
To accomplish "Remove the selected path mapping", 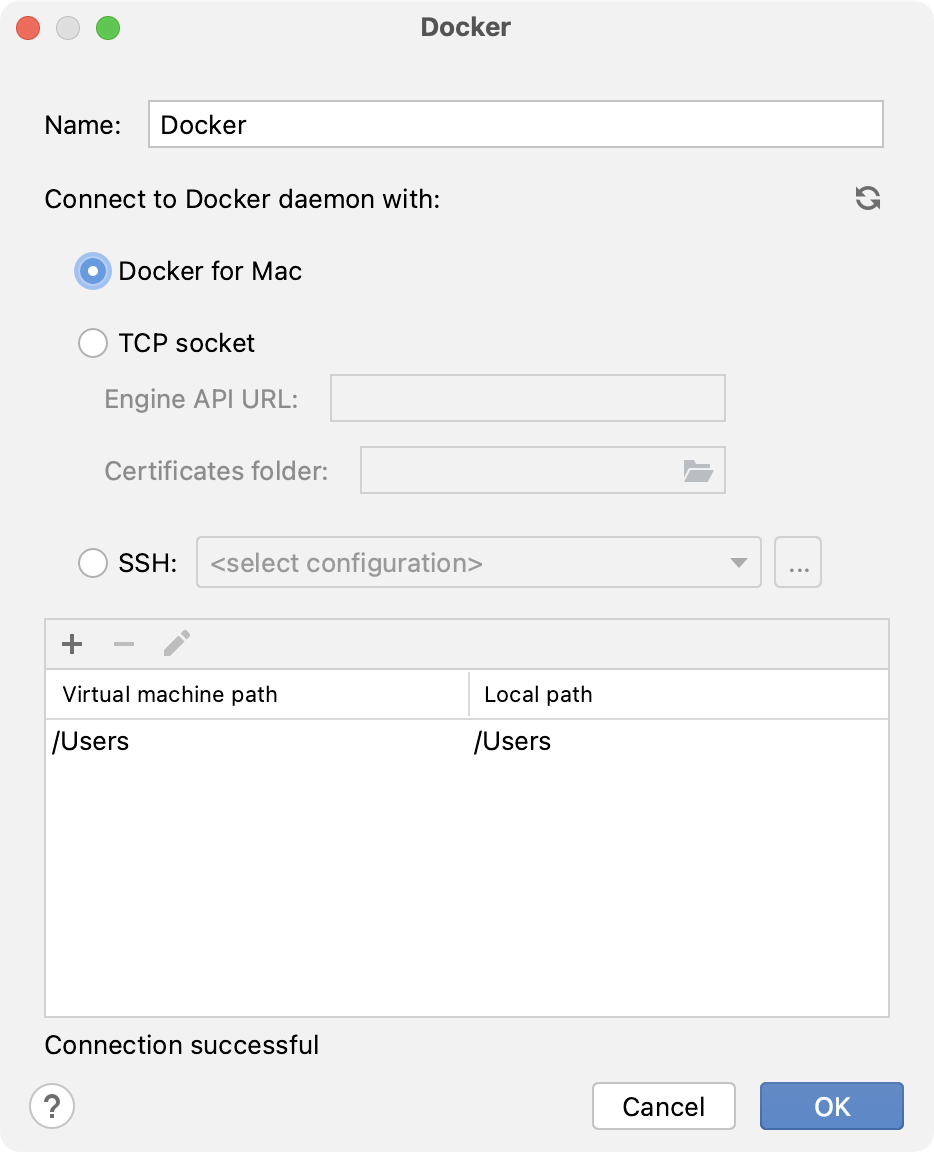I will tap(123, 644).
